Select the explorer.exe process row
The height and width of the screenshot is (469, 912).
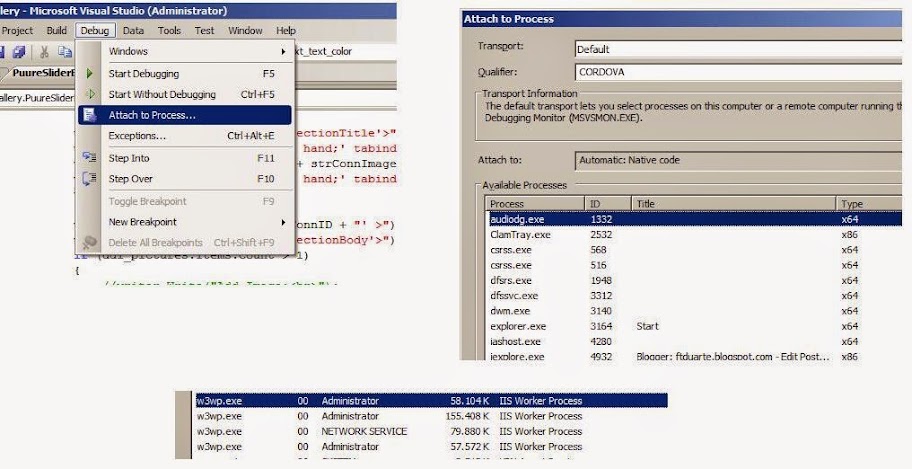694,326
